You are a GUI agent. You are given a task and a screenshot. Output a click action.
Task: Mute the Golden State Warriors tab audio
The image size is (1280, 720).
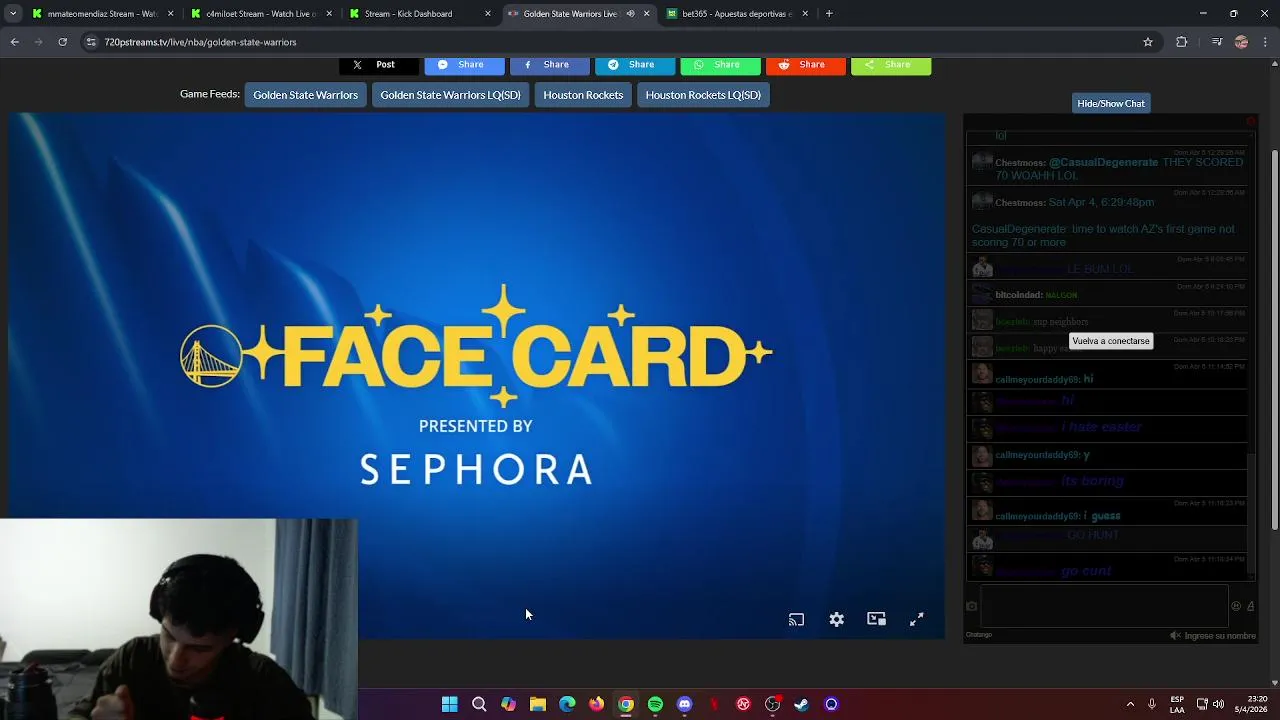click(x=630, y=14)
